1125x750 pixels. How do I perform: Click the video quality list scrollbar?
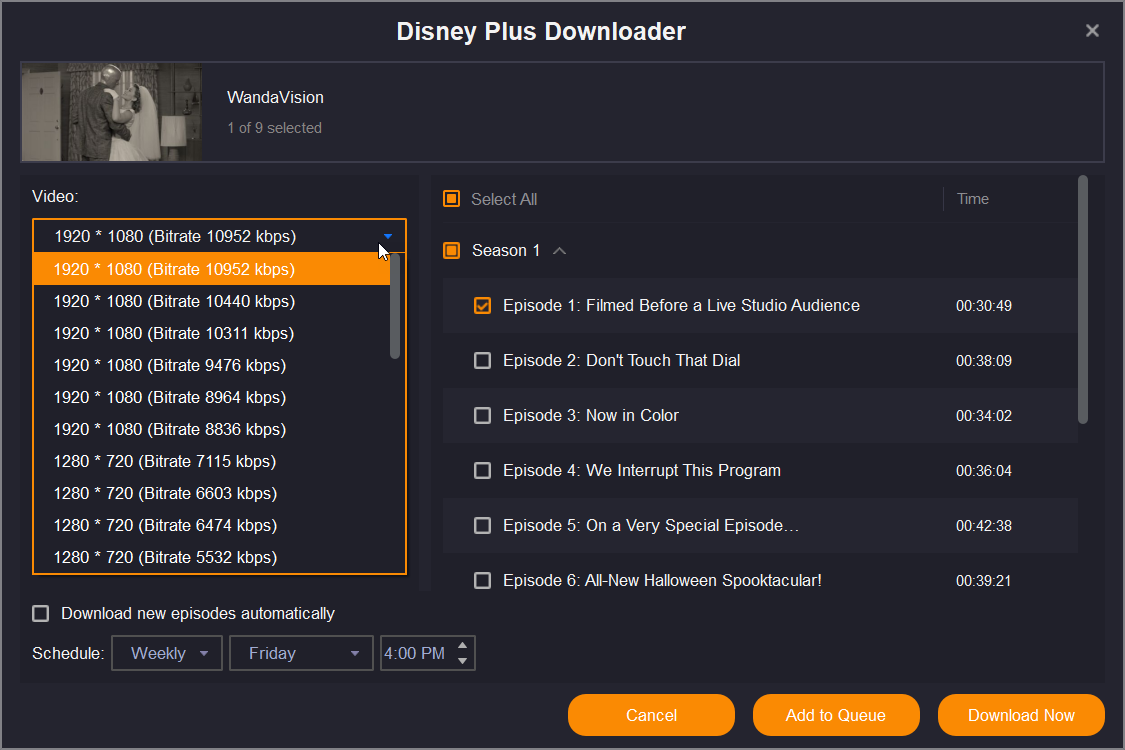click(395, 306)
